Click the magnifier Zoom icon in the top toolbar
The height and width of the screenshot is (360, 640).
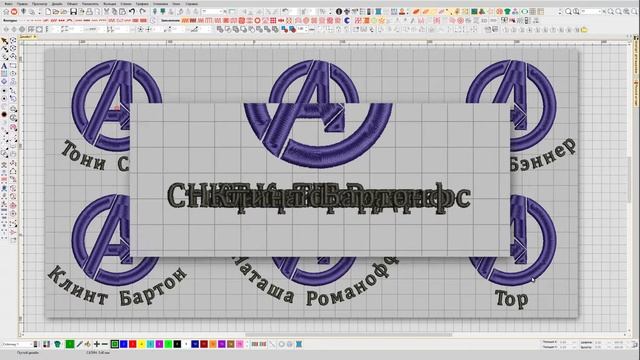[568, 11]
